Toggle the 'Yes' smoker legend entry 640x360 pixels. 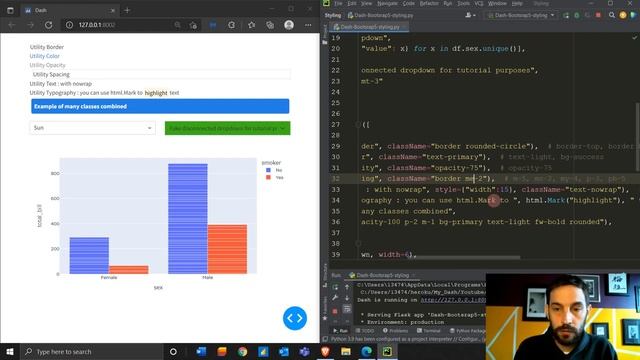(x=274, y=178)
